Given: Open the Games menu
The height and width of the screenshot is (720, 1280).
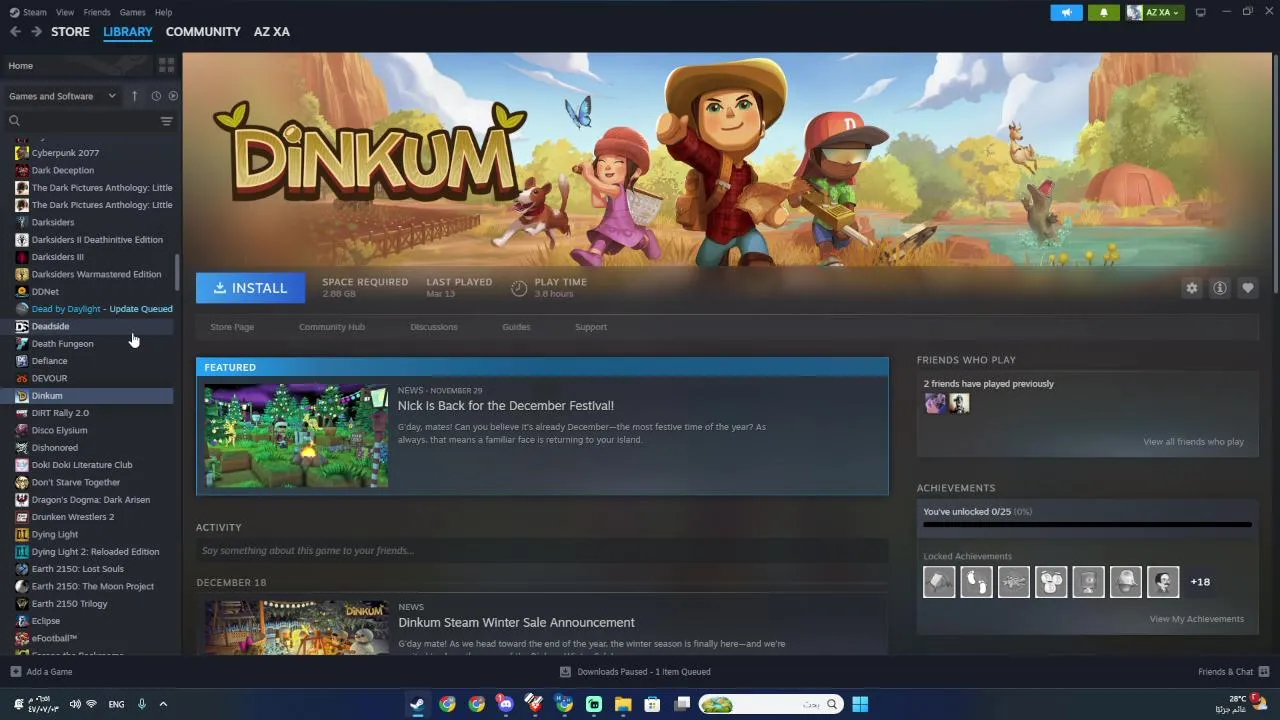Looking at the screenshot, I should (132, 12).
